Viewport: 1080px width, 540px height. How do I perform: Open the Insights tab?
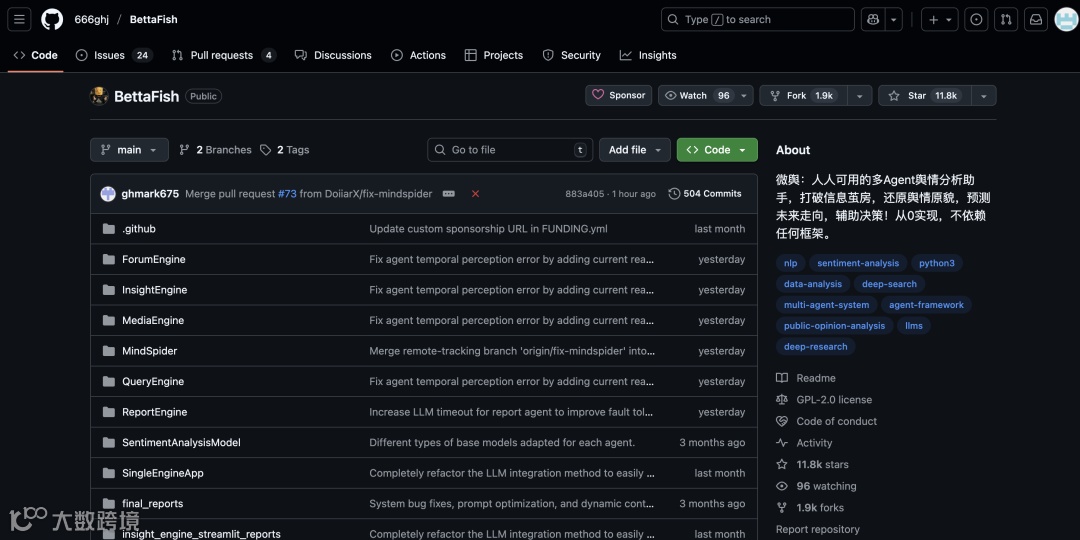648,55
